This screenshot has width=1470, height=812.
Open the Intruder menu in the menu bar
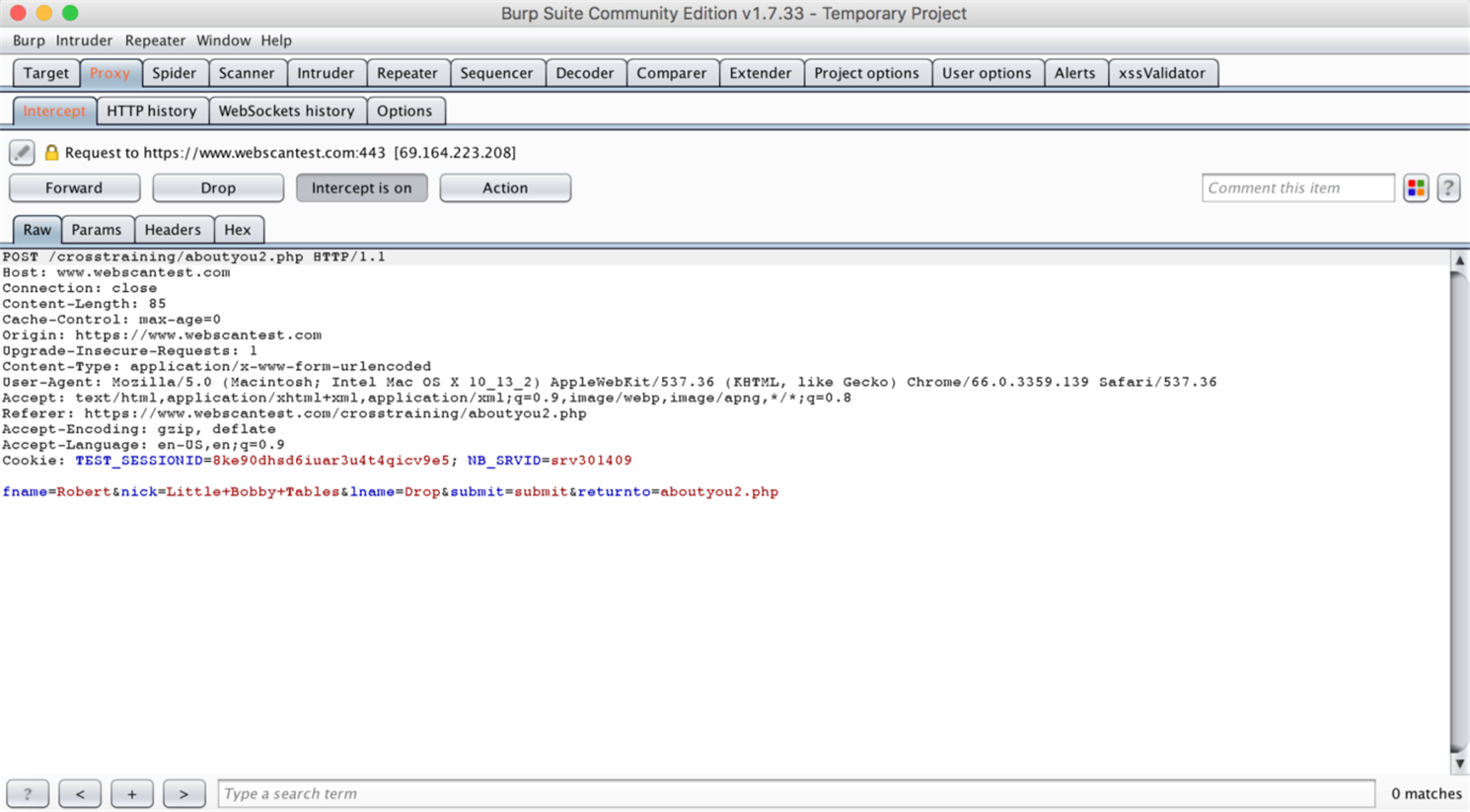tap(84, 40)
